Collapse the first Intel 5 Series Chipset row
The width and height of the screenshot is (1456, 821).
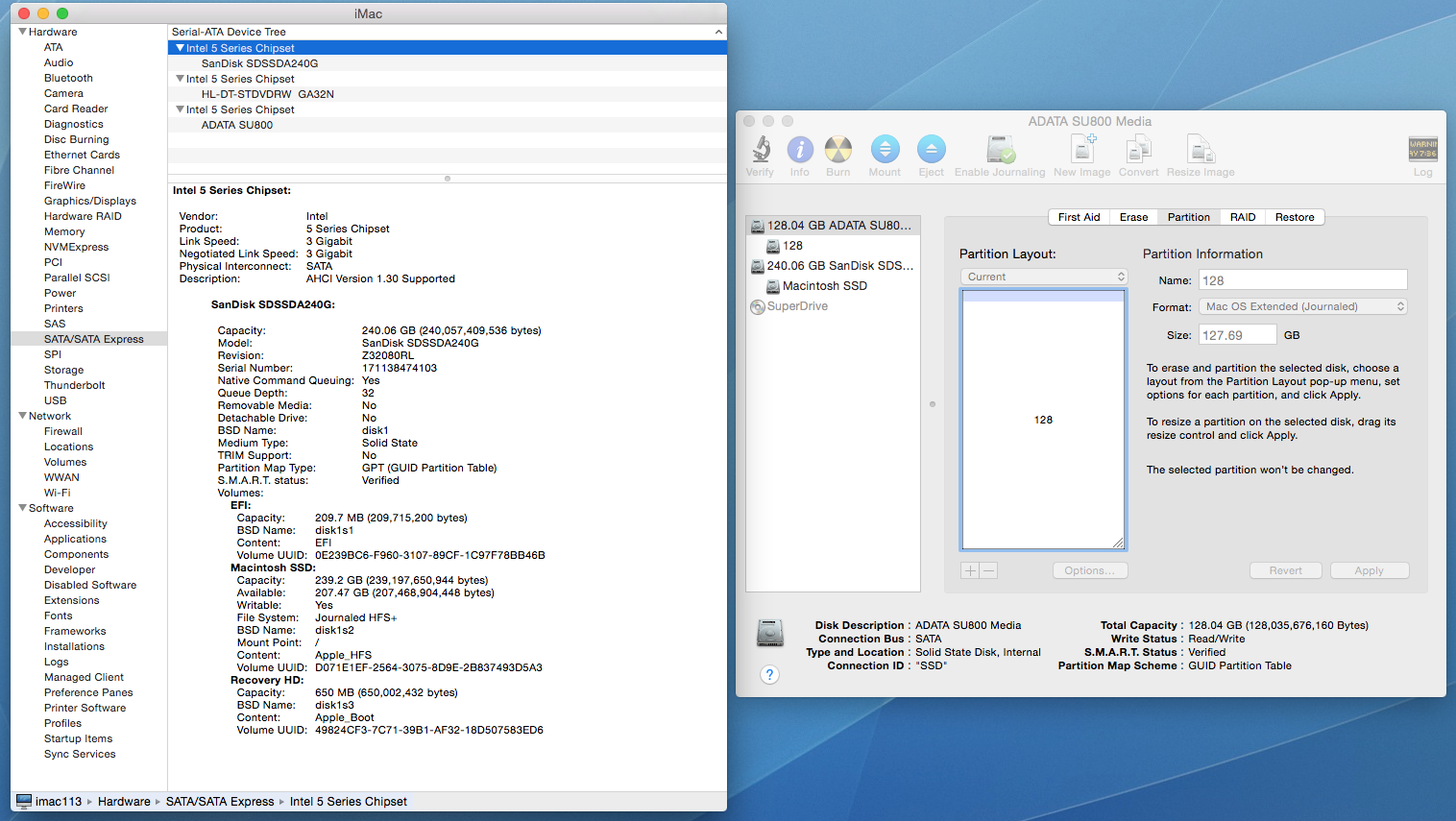click(x=180, y=48)
